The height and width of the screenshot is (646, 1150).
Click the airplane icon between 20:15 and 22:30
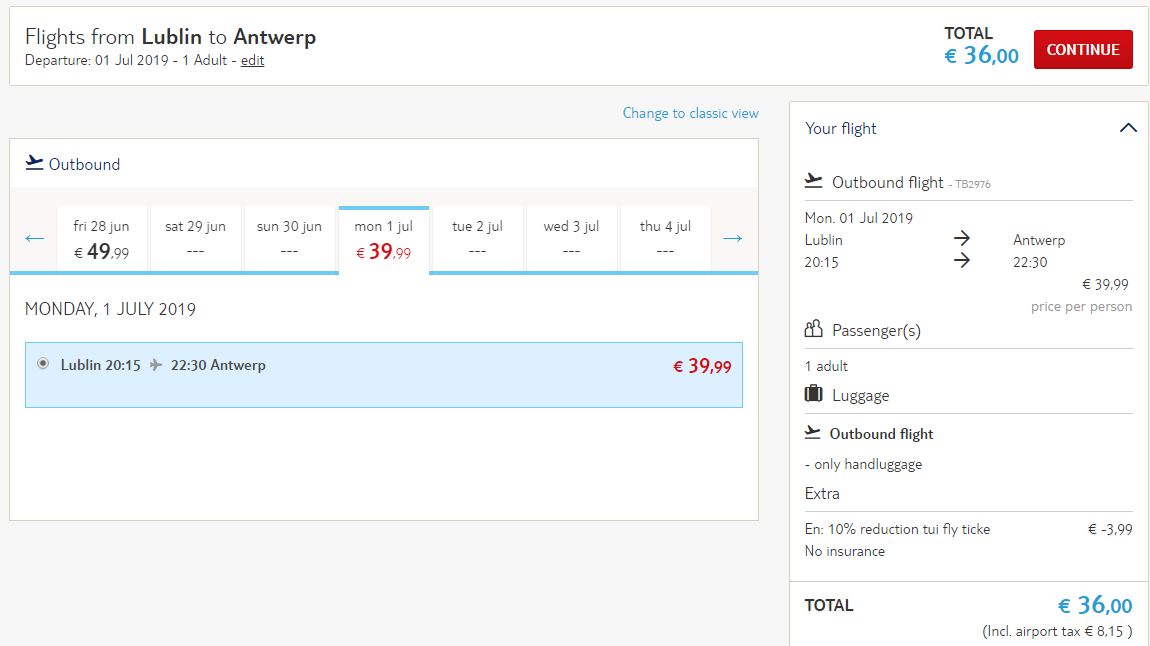click(x=155, y=364)
